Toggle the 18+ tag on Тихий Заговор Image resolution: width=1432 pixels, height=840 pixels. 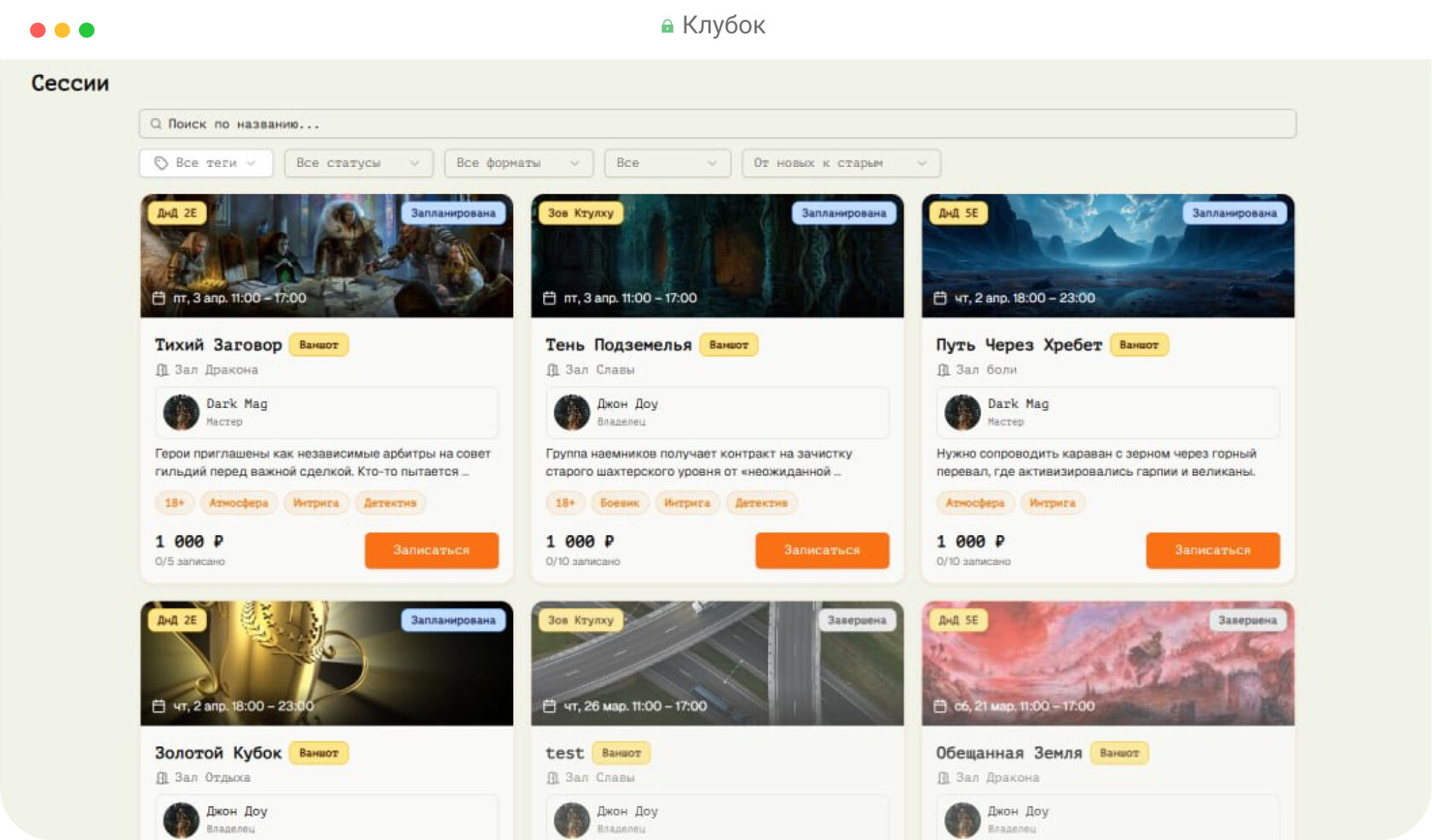click(175, 503)
